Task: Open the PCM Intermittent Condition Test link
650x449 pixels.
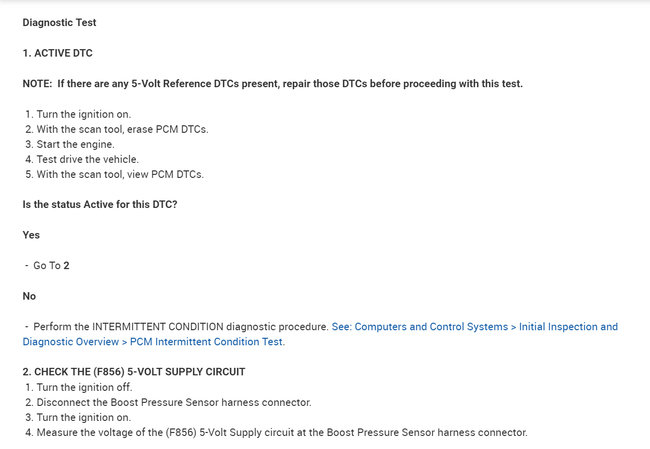Action: pos(486,327)
